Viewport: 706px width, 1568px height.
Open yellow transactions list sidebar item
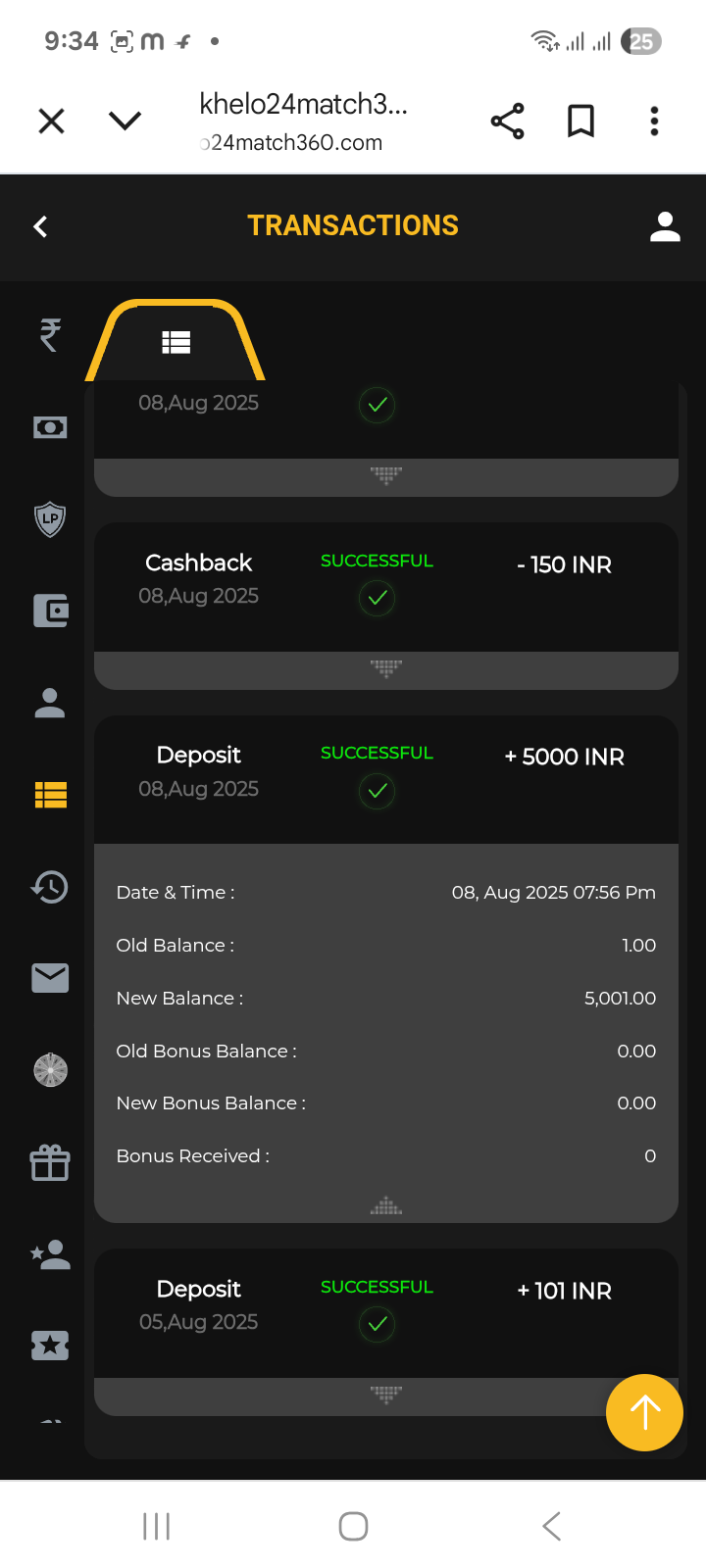click(50, 795)
